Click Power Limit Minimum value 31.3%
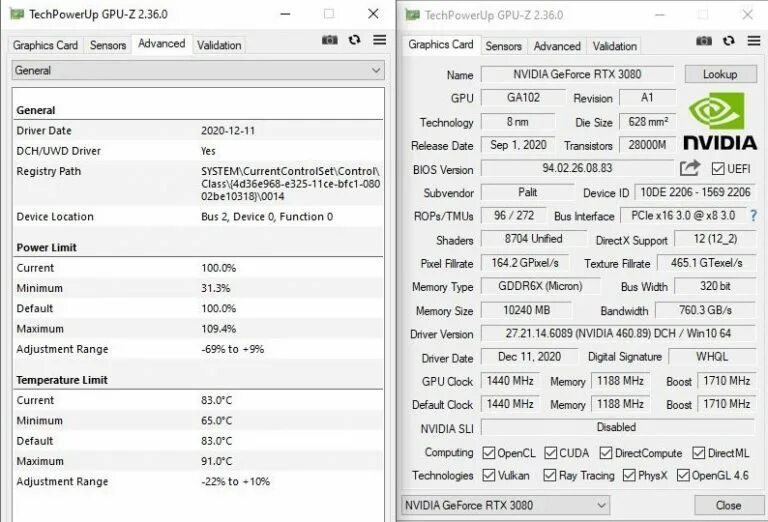 [216, 288]
